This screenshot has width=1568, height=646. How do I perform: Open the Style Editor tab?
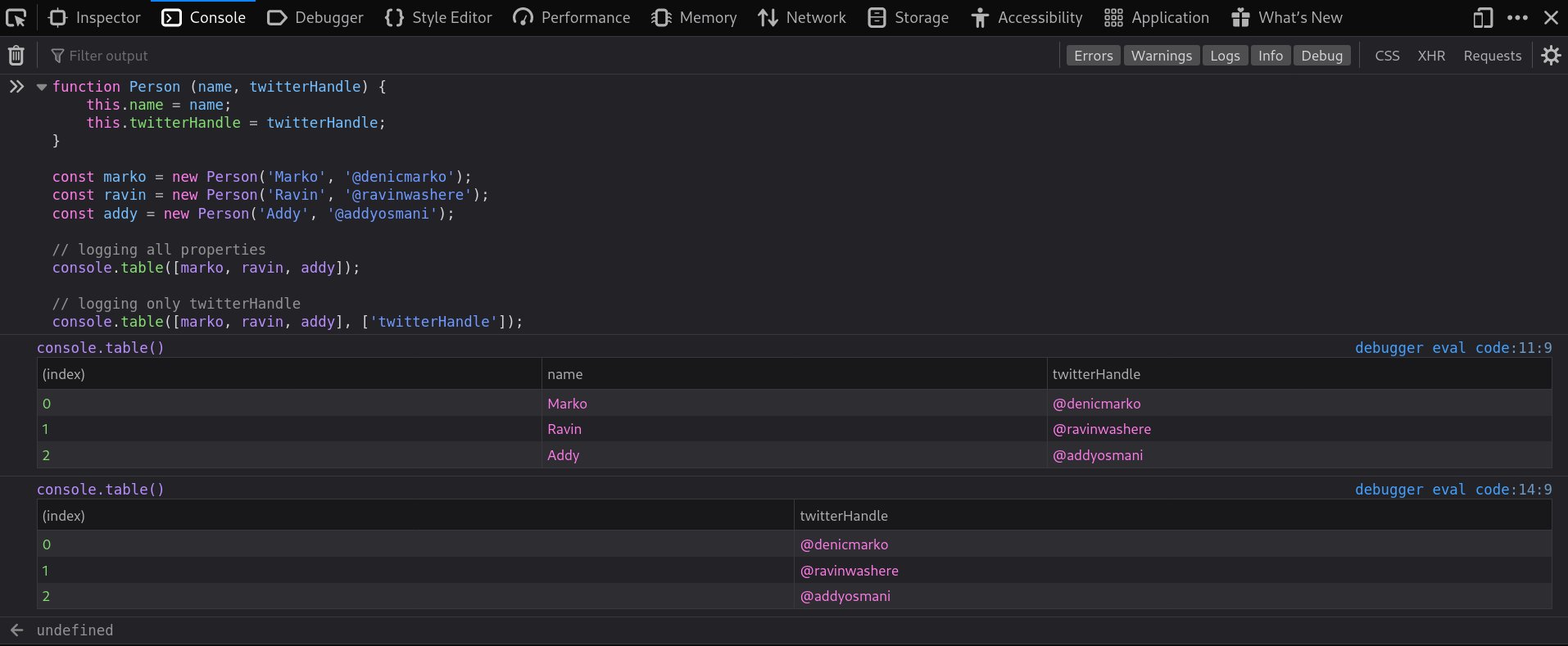[x=438, y=17]
